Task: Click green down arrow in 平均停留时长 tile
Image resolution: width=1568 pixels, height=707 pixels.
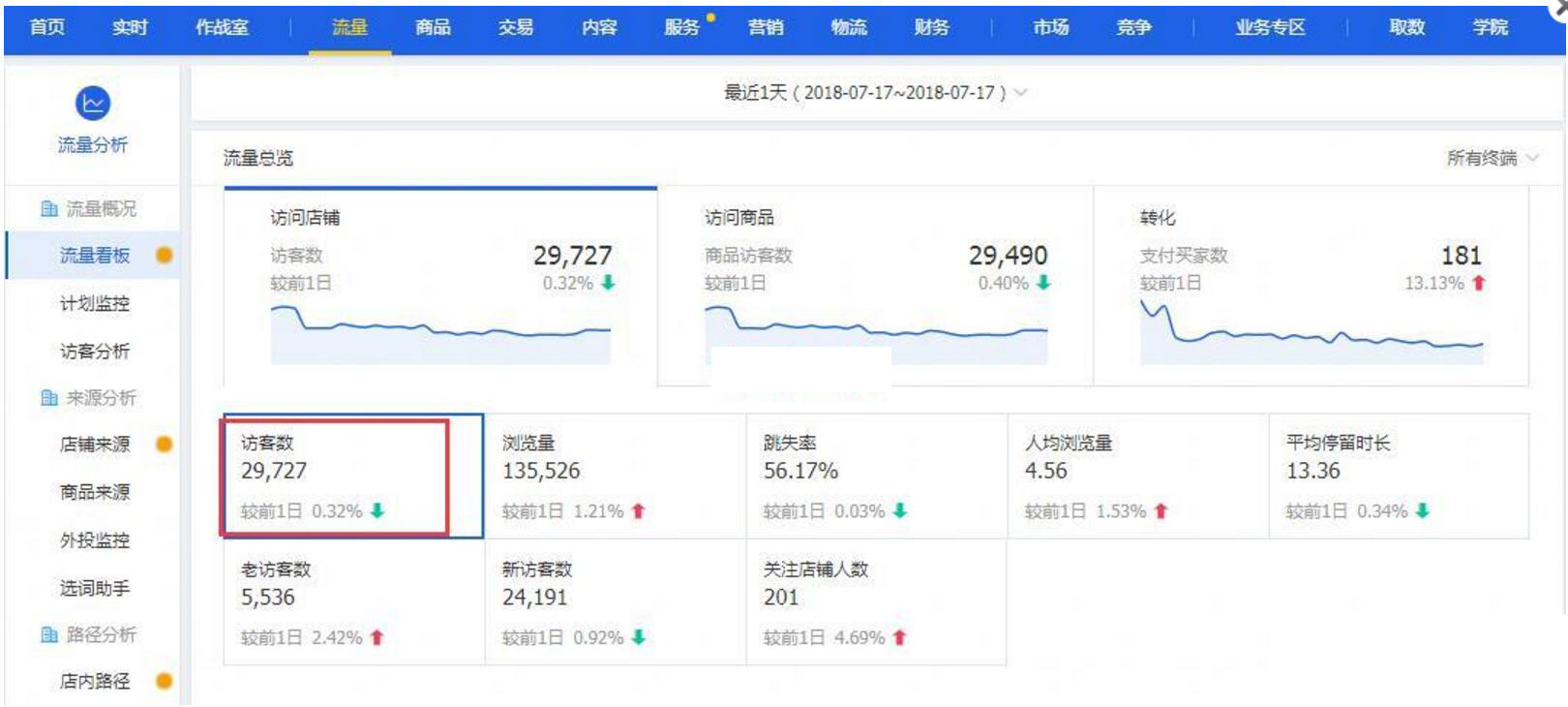Action: tap(1423, 510)
